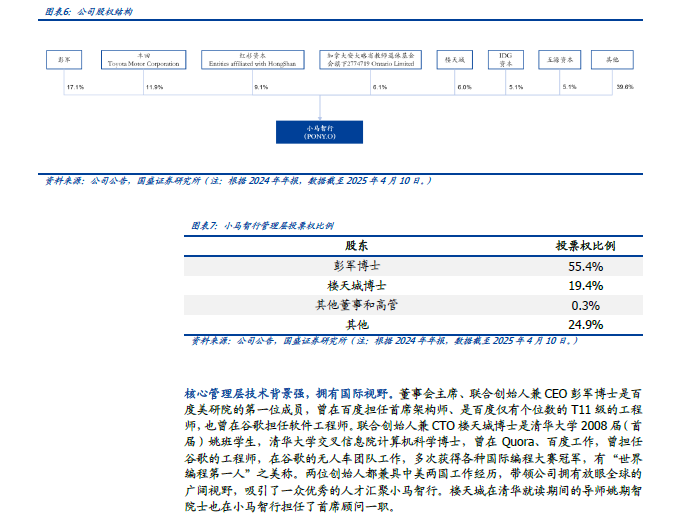Click the 图表7 小马智行管理层投票权比例 heading
The height and width of the screenshot is (519, 677).
point(263,226)
